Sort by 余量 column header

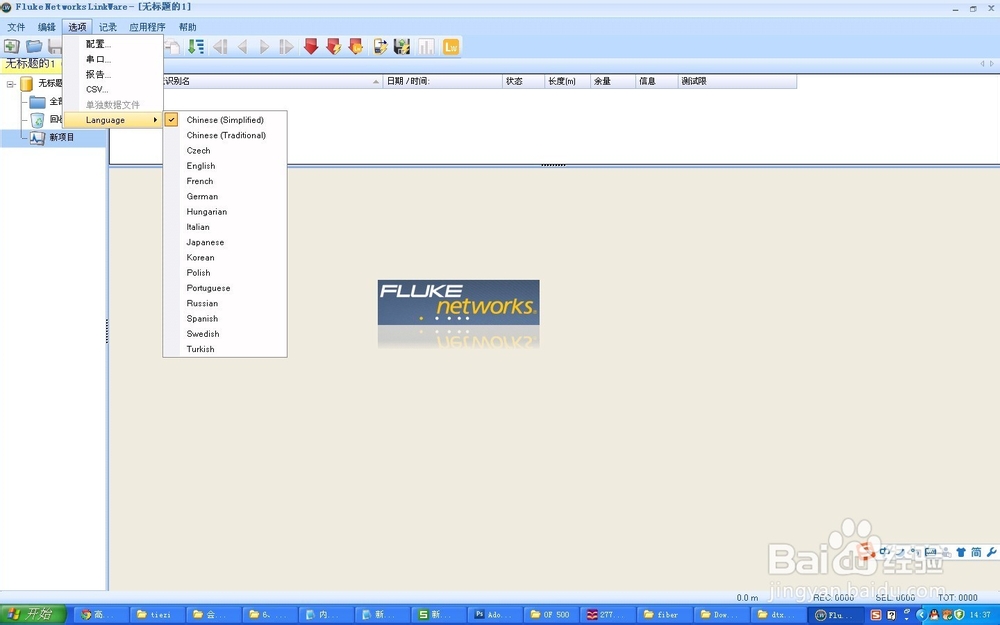(613, 81)
